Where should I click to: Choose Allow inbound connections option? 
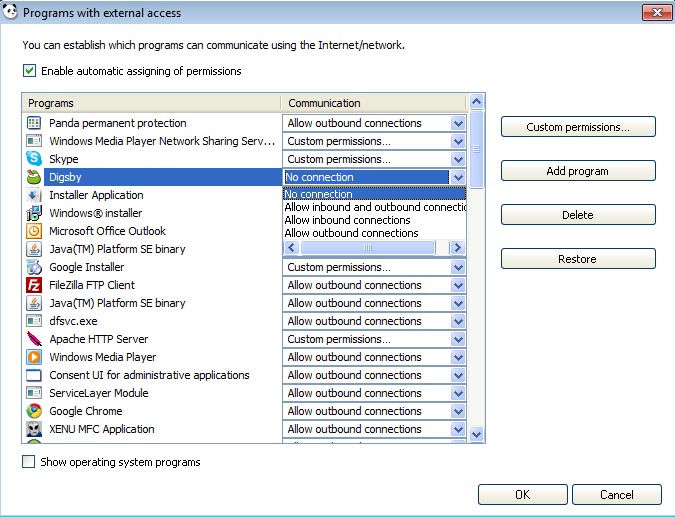click(x=375, y=220)
